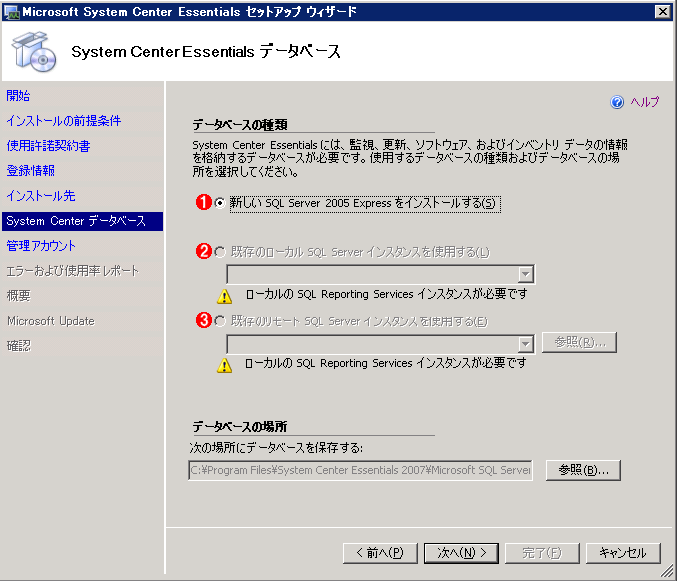Screen dimensions: 677x581
Task: Click Microsoft Update sidebar step
Action: click(51, 321)
